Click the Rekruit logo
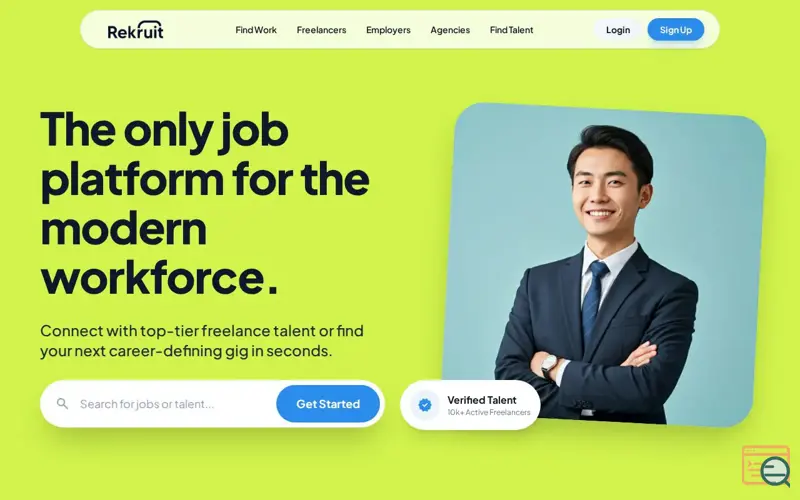 [x=135, y=31]
